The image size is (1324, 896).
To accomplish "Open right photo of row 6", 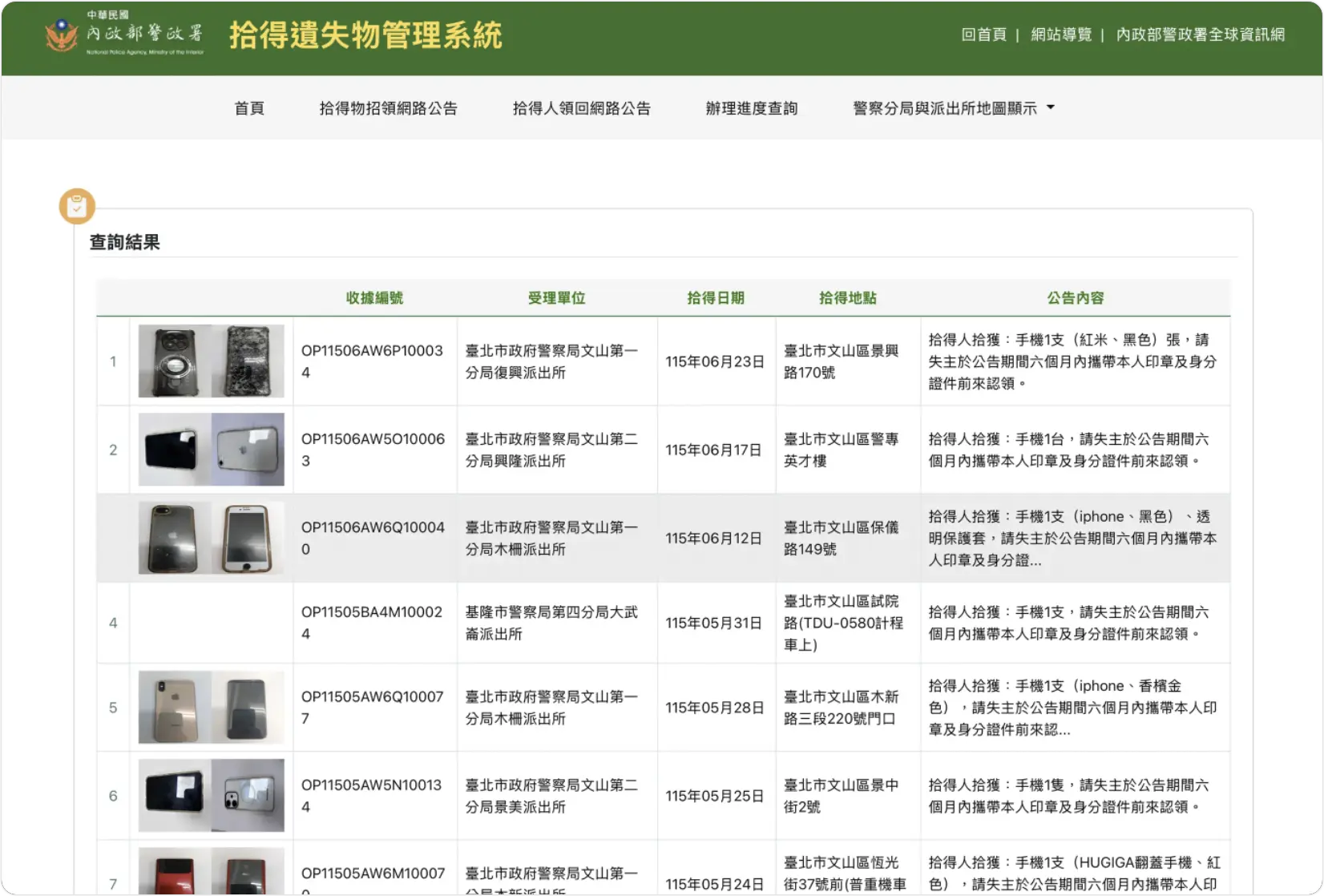I will tap(248, 795).
